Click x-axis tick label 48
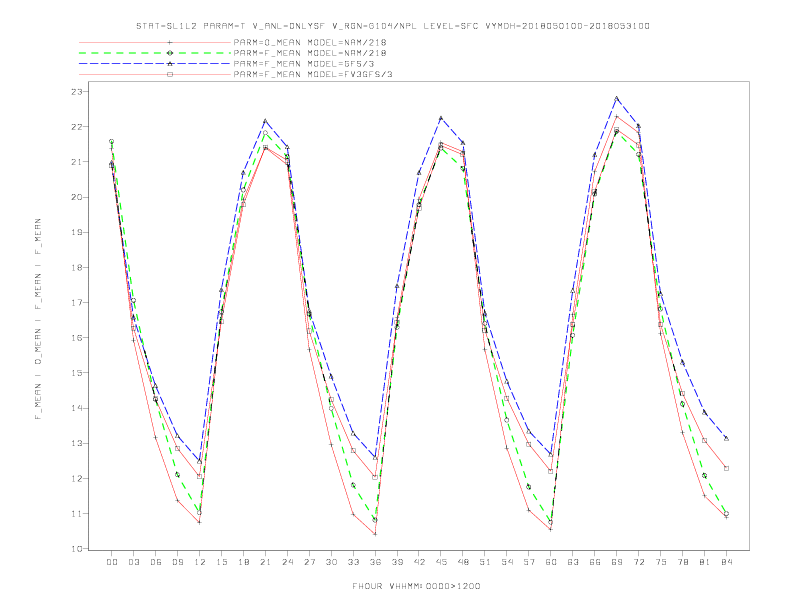The height and width of the screenshot is (612, 792). (x=463, y=562)
